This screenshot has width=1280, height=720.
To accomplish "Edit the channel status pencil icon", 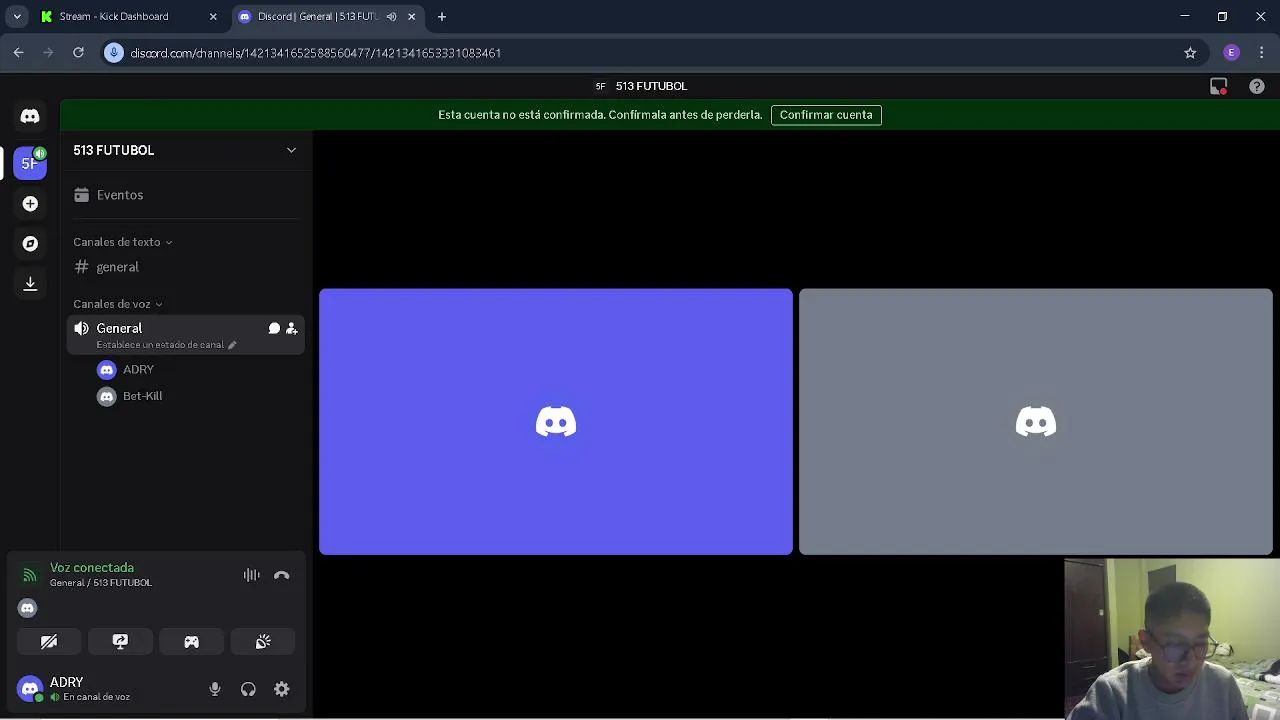I will pyautogui.click(x=232, y=345).
